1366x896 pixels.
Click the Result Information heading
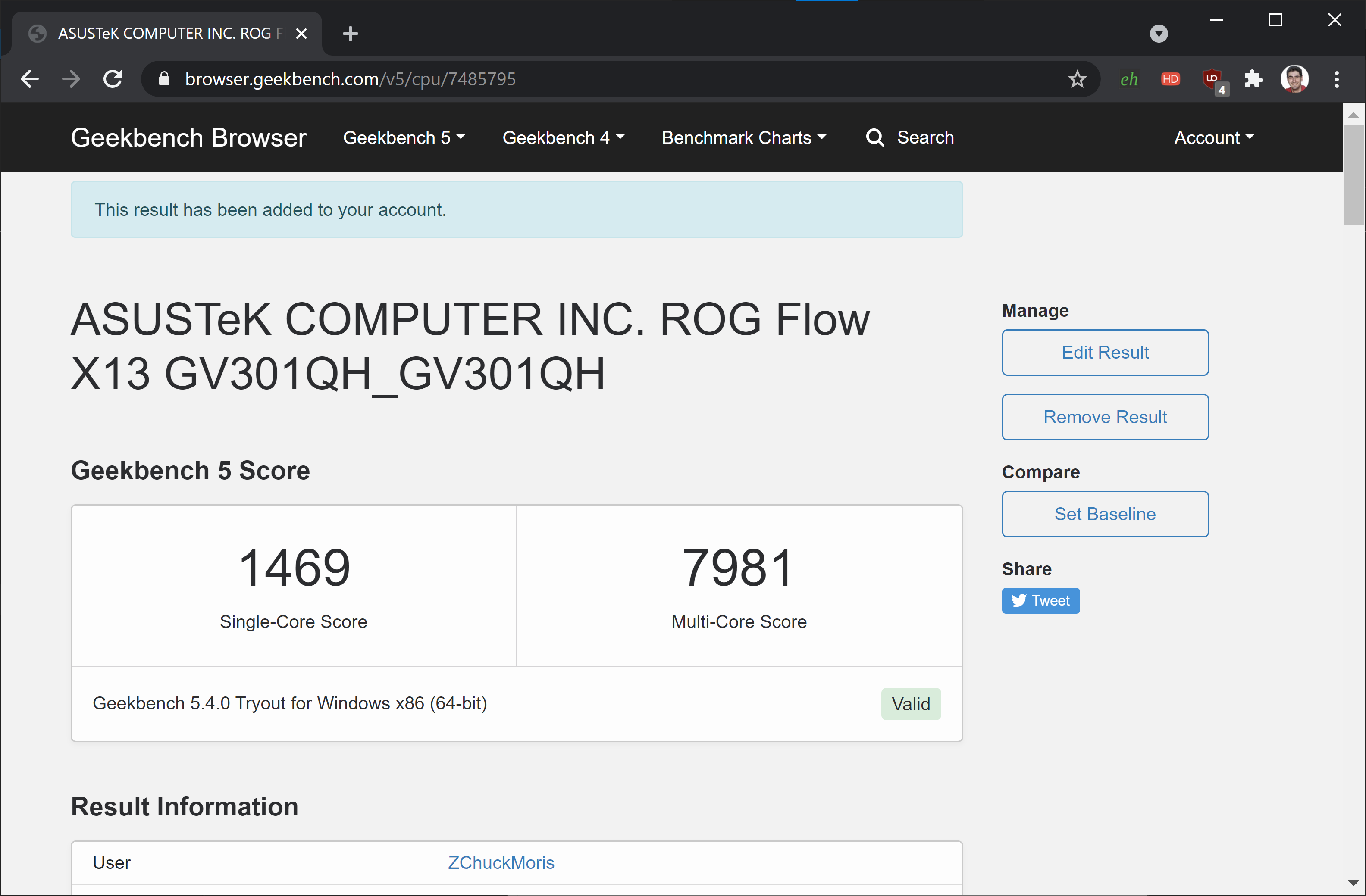point(184,806)
